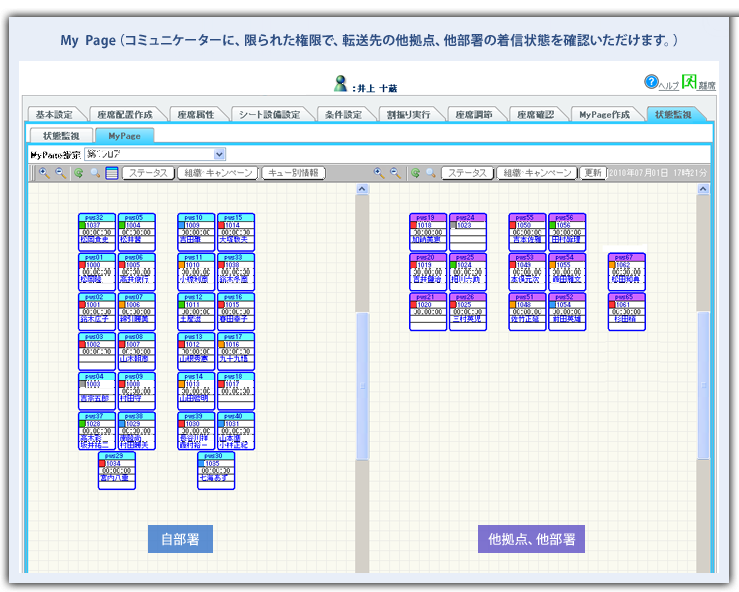Click orange status square on seat pos67
The width and height of the screenshot is (739, 592).
click(612, 265)
